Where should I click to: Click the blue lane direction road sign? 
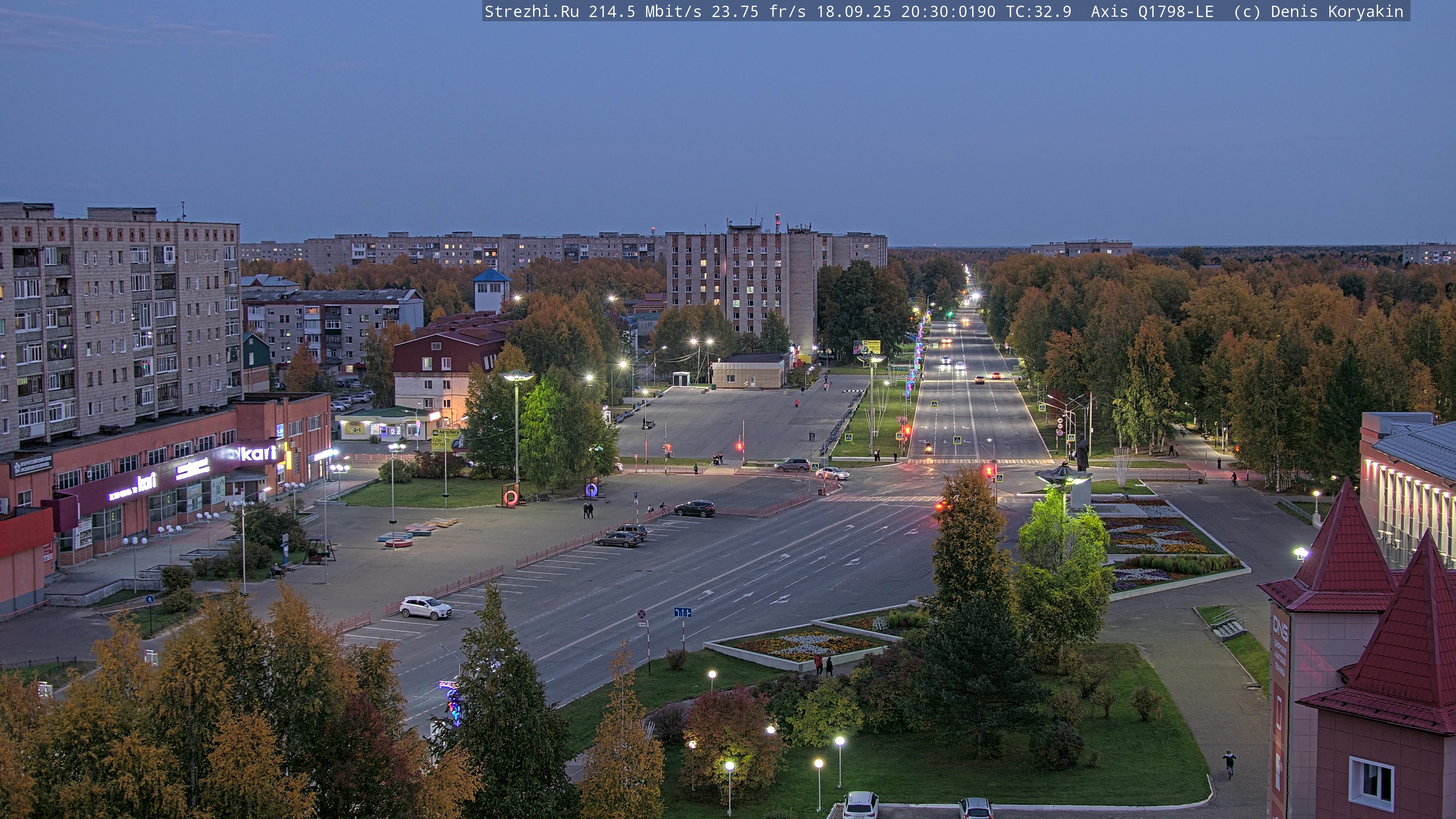pyautogui.click(x=683, y=612)
